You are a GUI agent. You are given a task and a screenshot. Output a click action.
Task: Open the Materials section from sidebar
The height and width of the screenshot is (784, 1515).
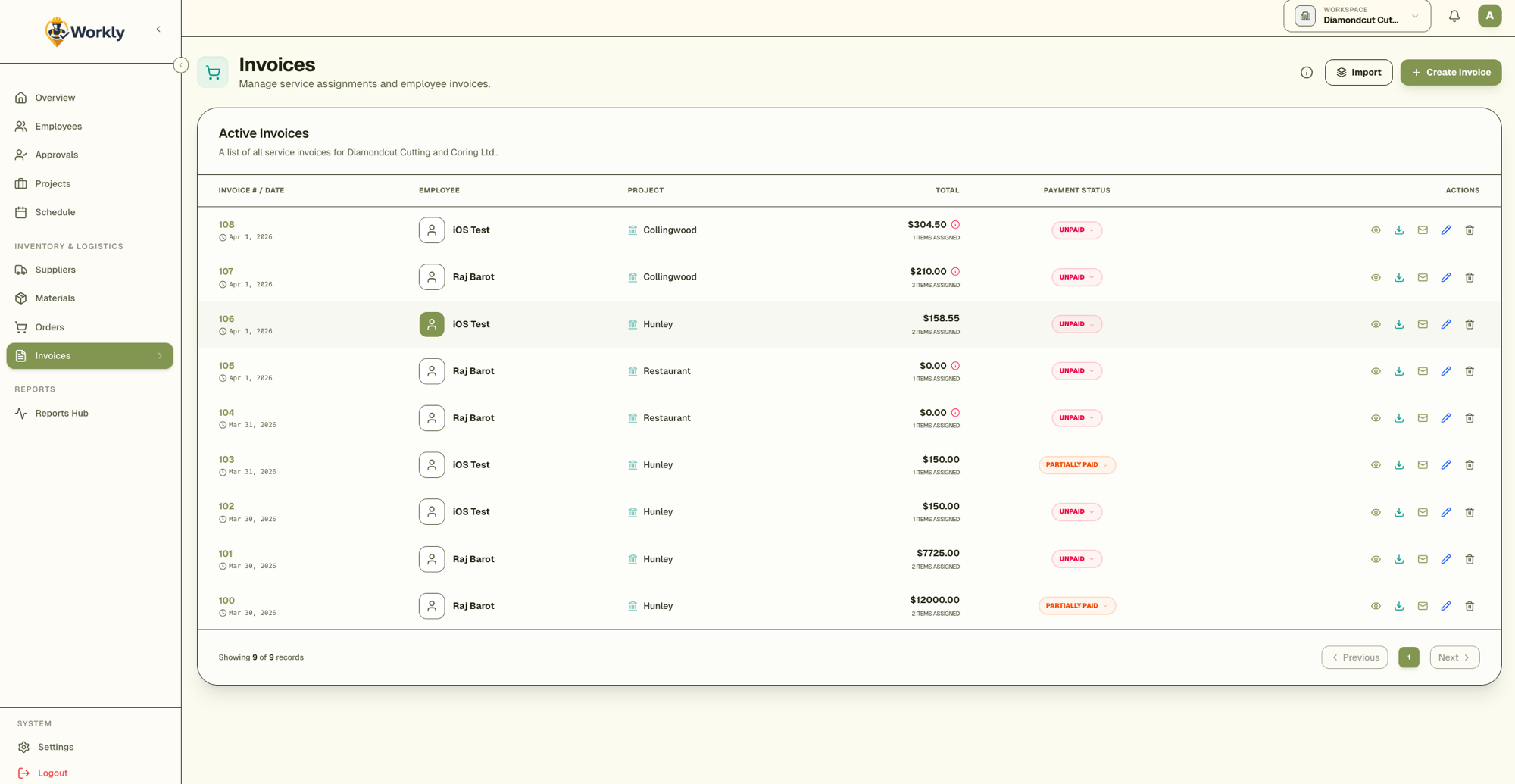pos(55,298)
